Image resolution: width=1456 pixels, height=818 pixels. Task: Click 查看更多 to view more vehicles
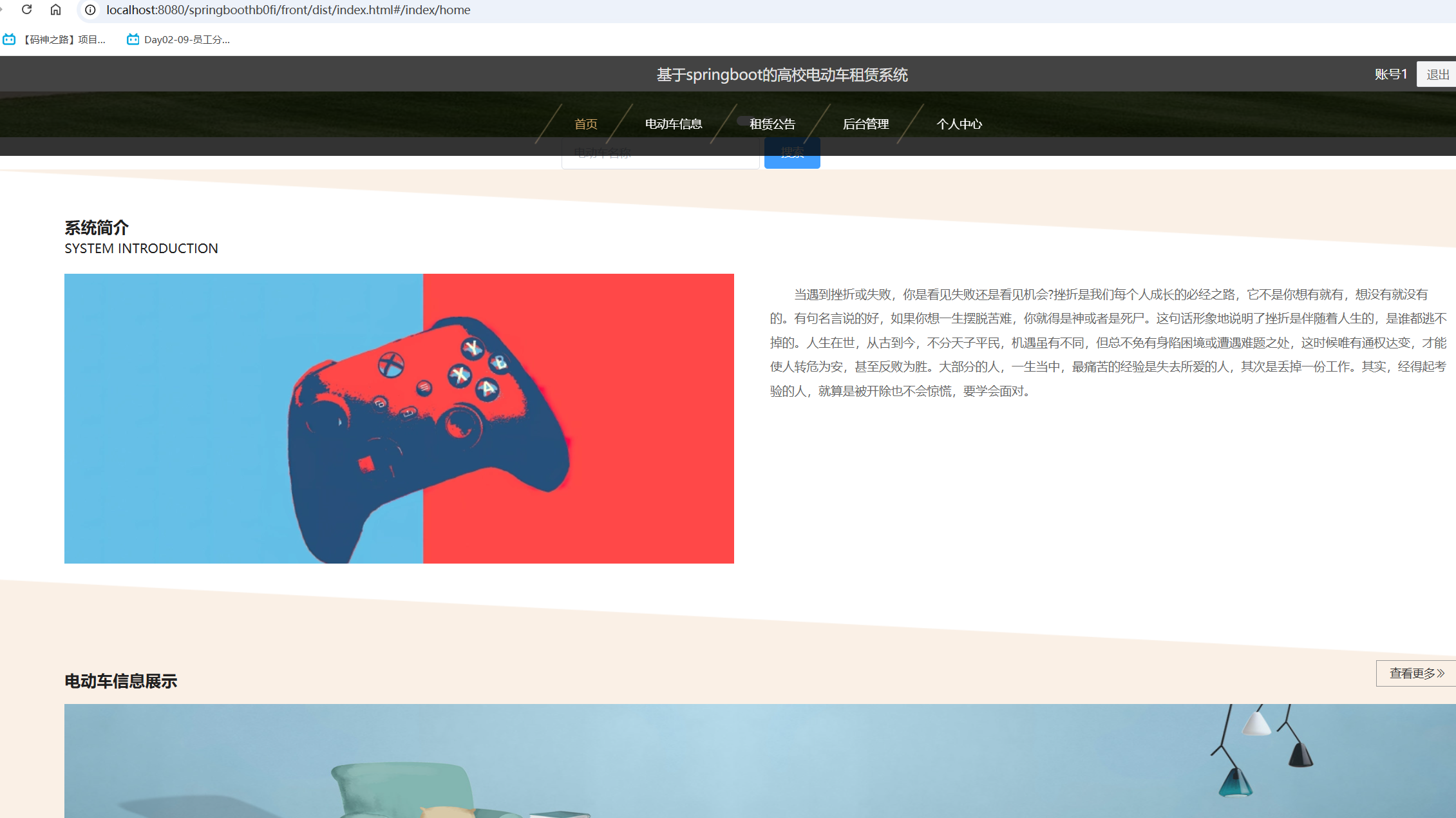click(1416, 673)
